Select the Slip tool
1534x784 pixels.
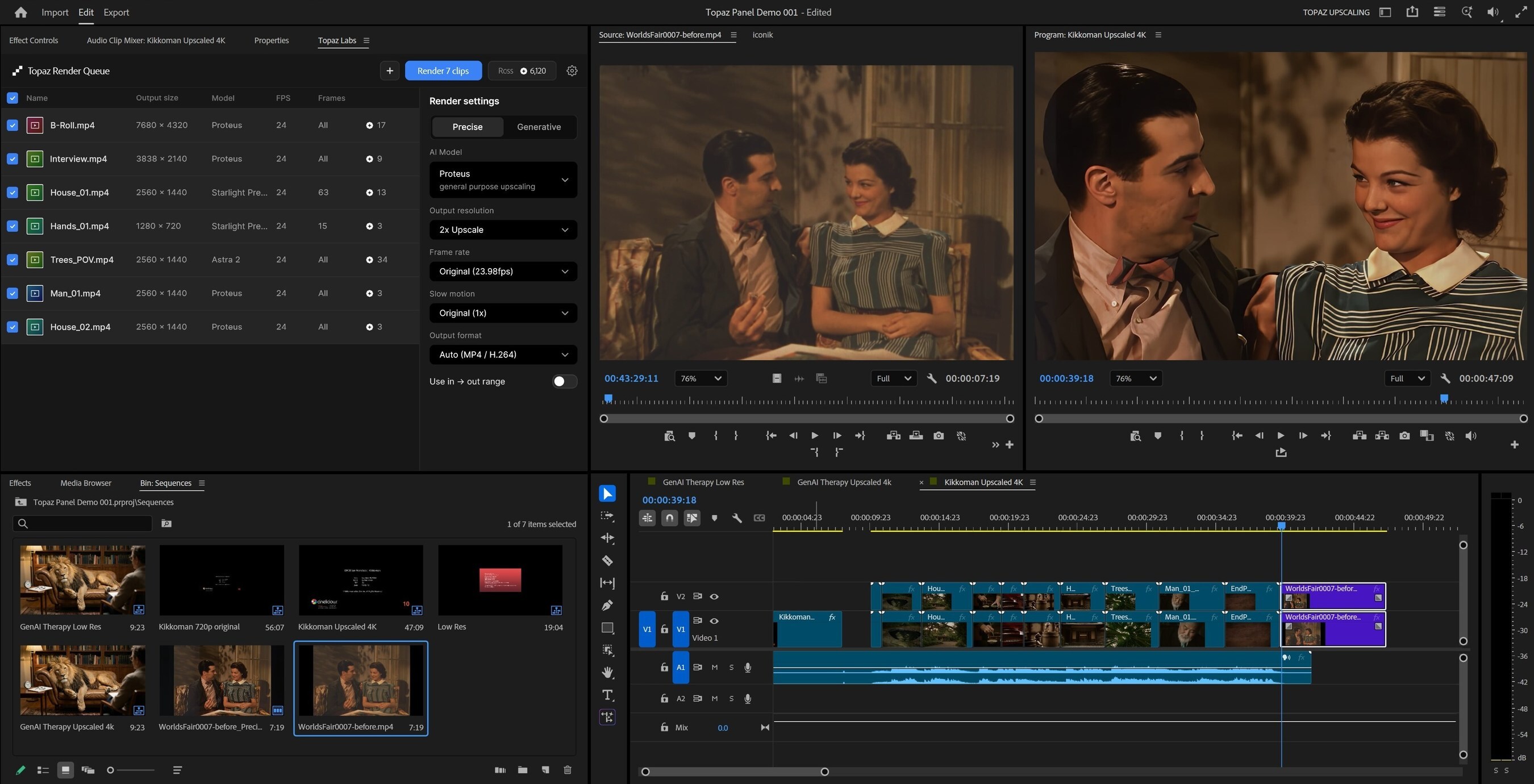click(x=607, y=583)
